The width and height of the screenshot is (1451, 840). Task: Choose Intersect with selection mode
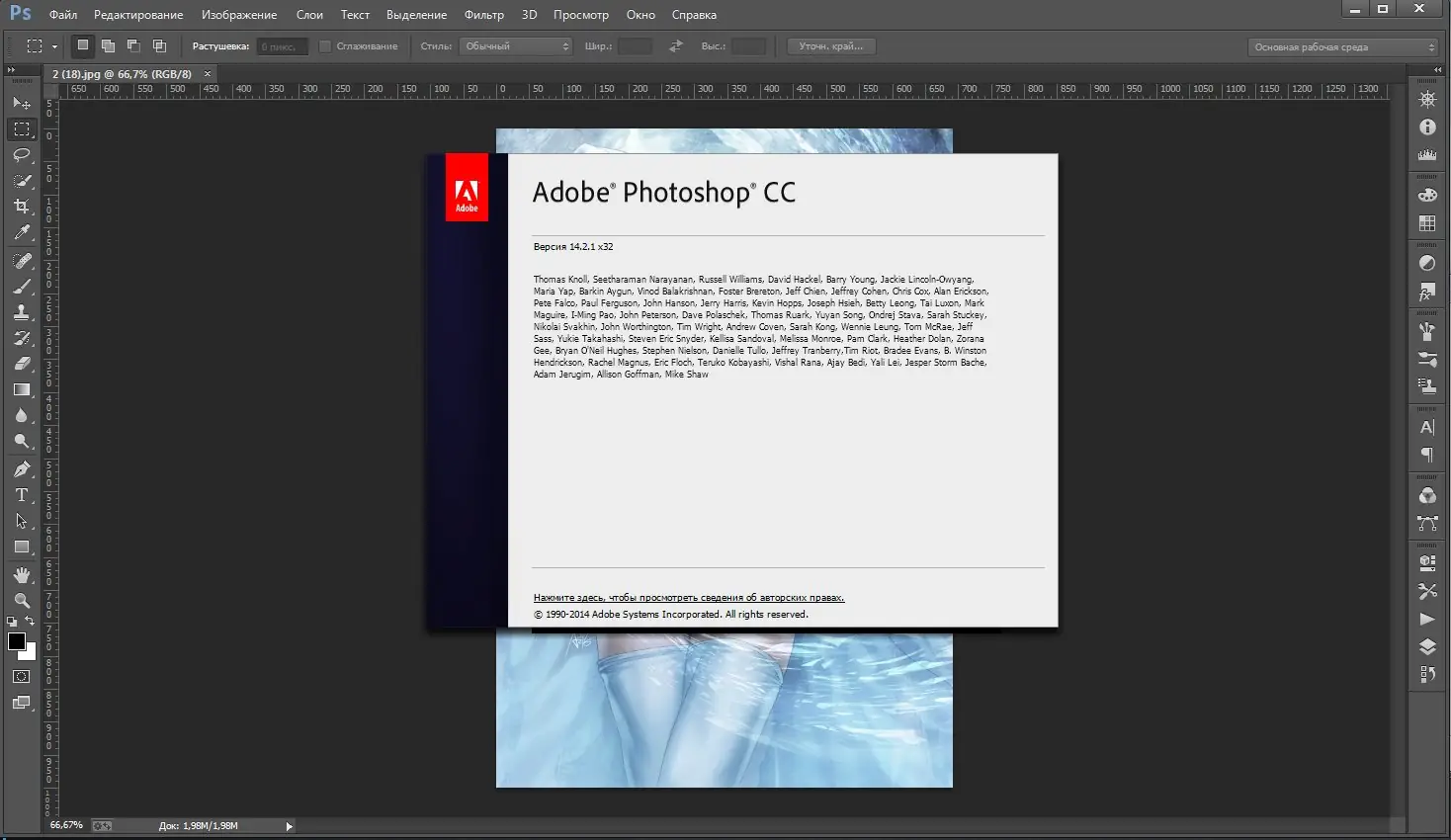159,45
